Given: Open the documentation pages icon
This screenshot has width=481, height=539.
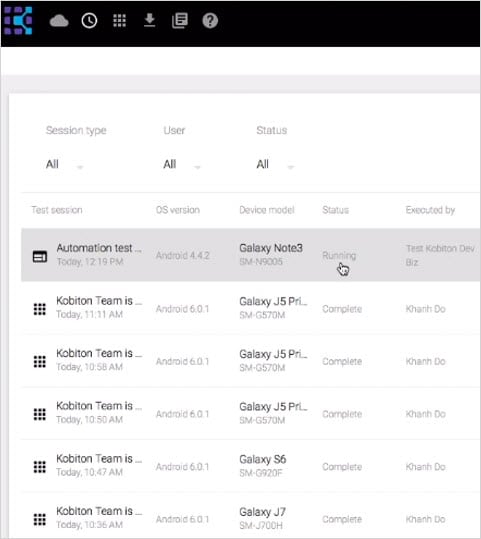Looking at the screenshot, I should coord(179,21).
